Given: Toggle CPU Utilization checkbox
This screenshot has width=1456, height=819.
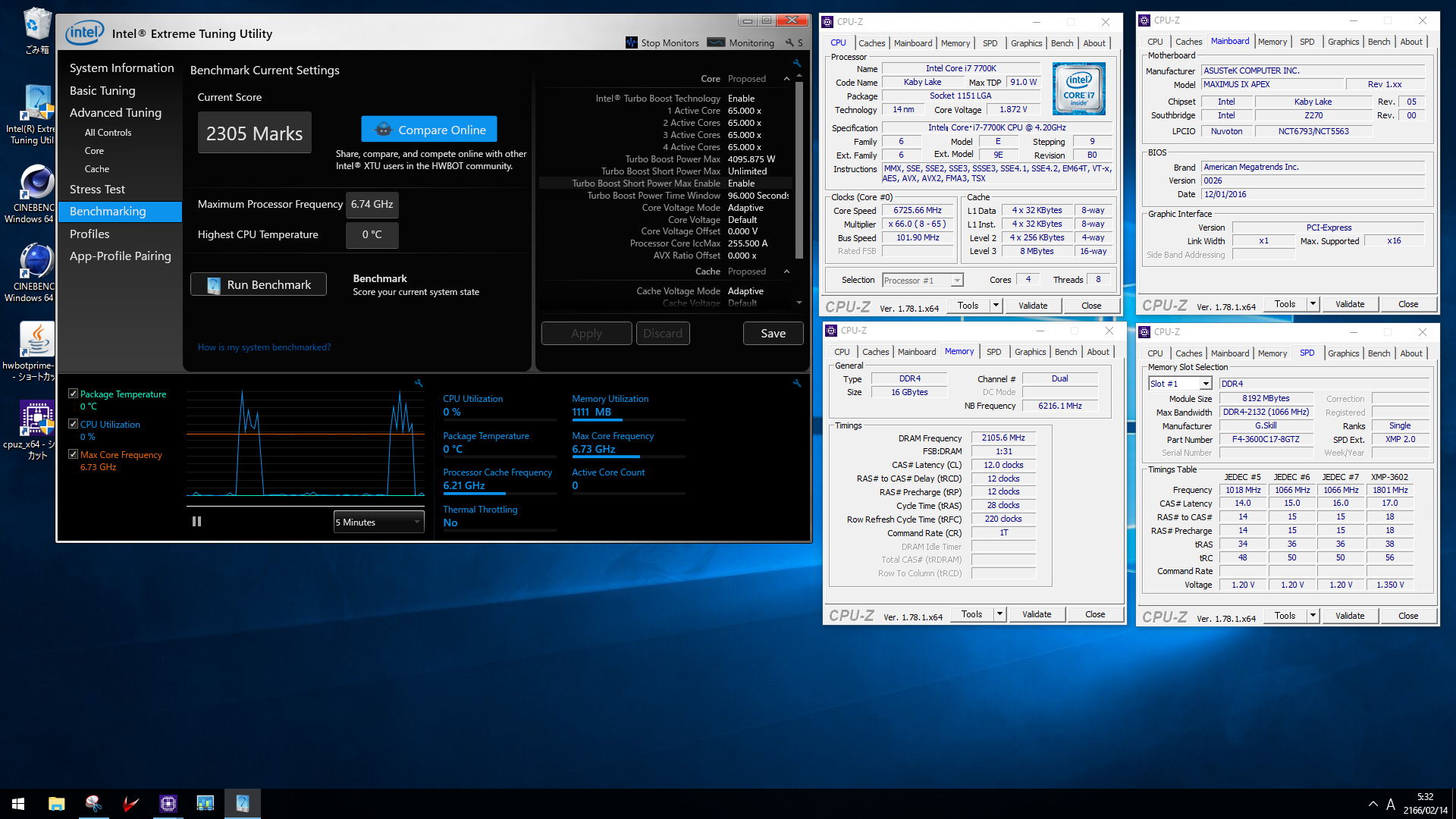Looking at the screenshot, I should pyautogui.click(x=74, y=424).
